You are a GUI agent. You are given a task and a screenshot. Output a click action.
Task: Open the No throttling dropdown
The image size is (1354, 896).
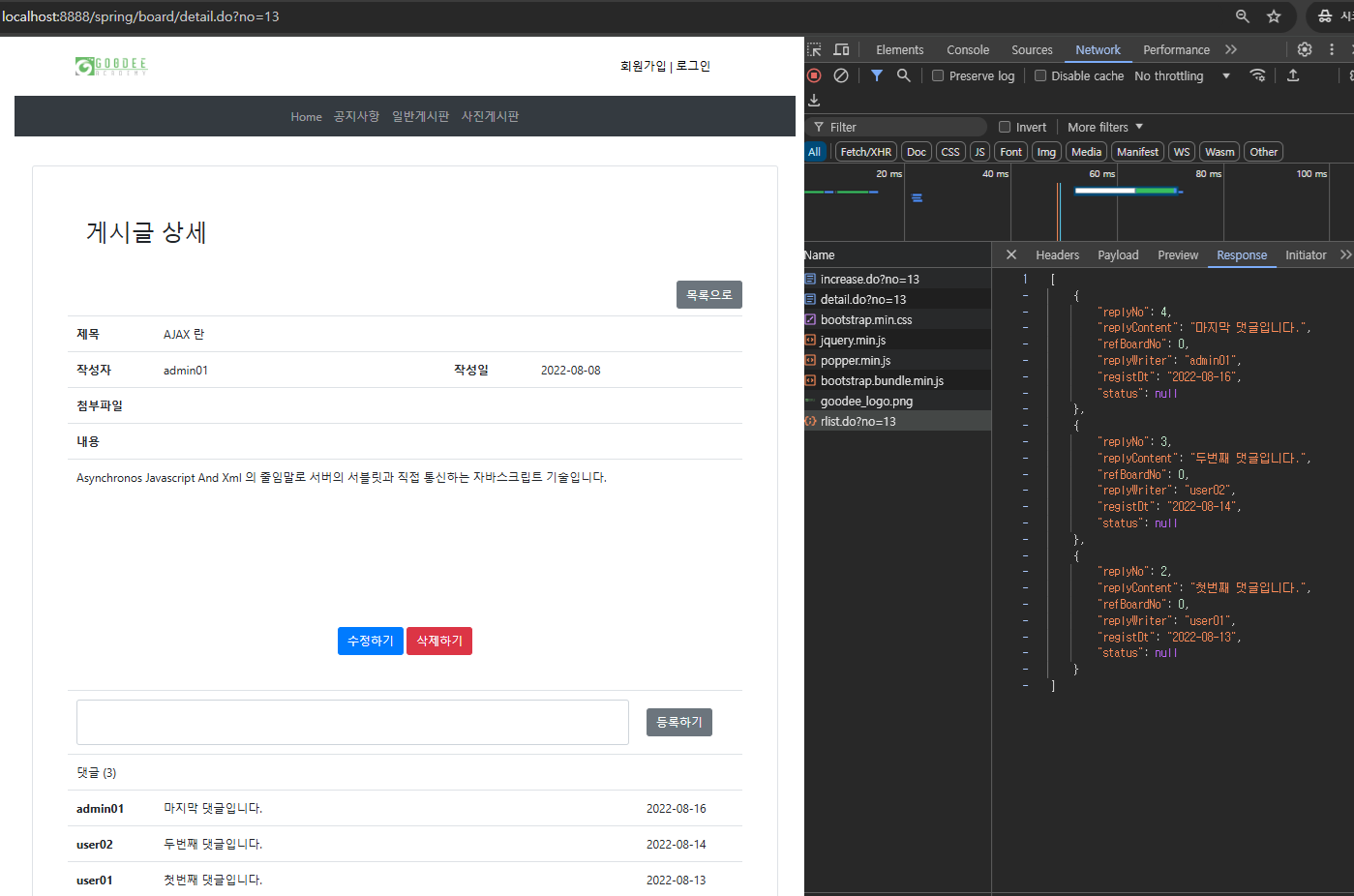click(1182, 75)
